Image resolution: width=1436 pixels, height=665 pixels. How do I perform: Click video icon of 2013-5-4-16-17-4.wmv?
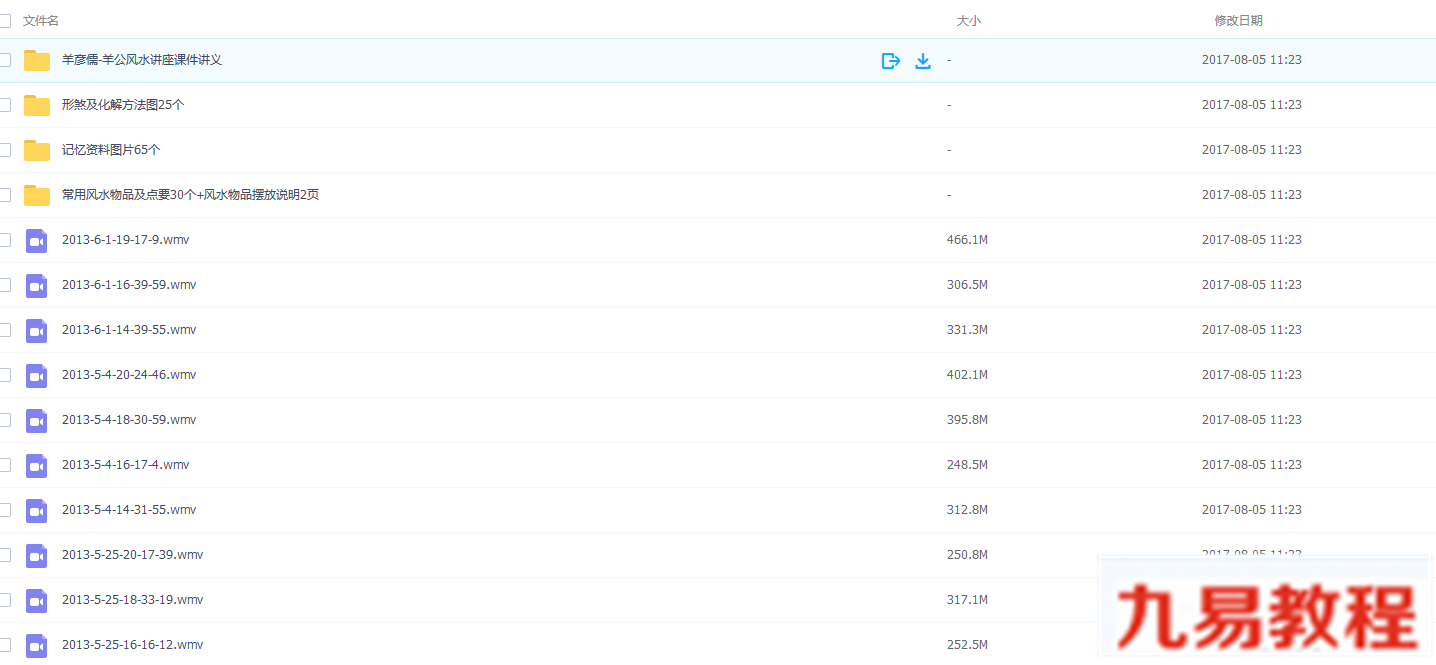[x=37, y=465]
